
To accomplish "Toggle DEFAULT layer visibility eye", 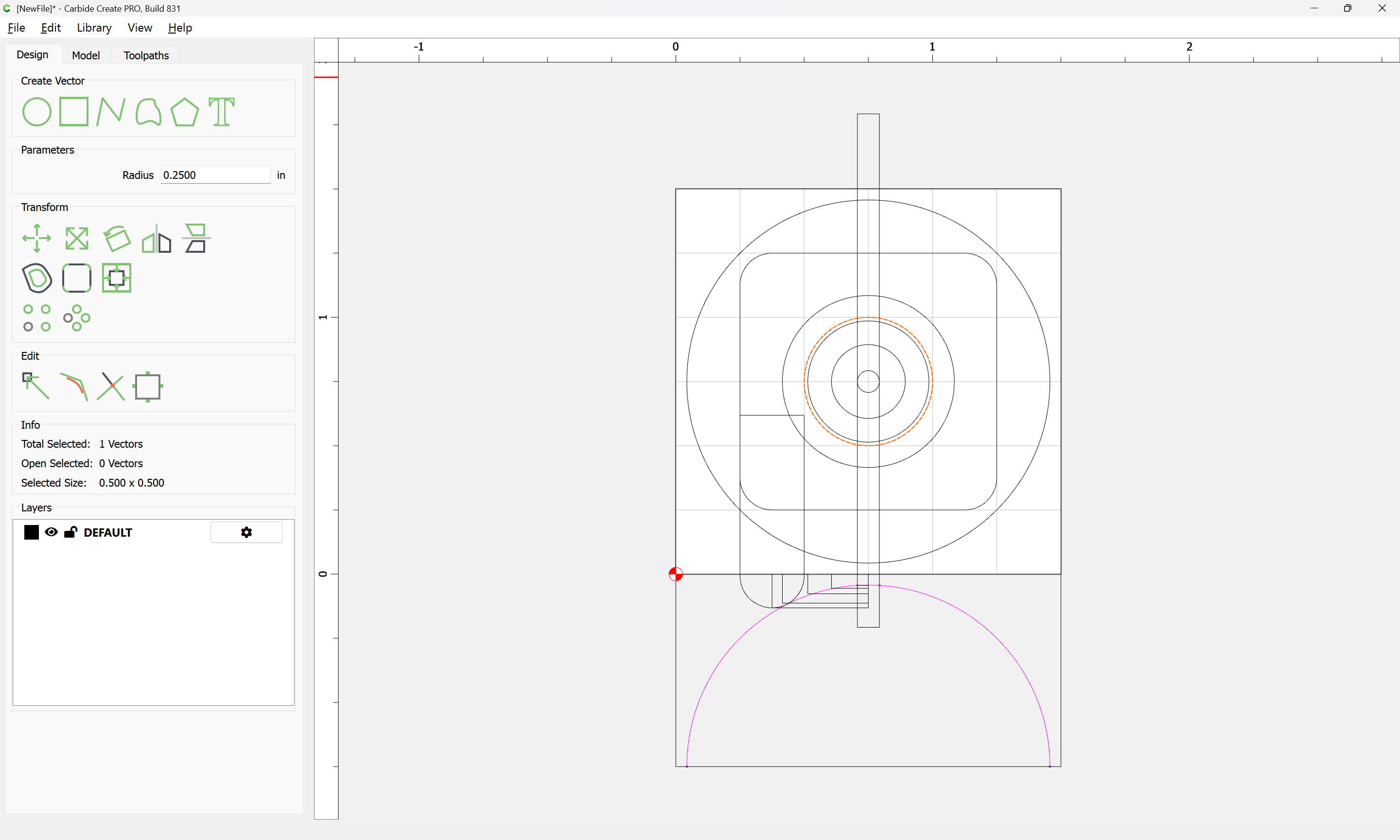I will (x=51, y=532).
